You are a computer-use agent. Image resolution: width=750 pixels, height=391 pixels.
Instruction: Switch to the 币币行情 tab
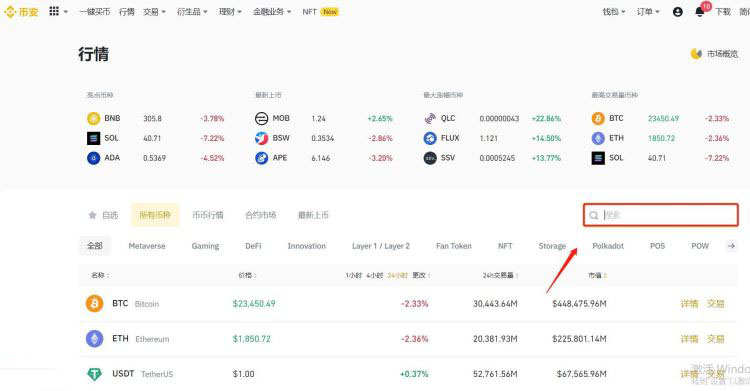pyautogui.click(x=208, y=215)
